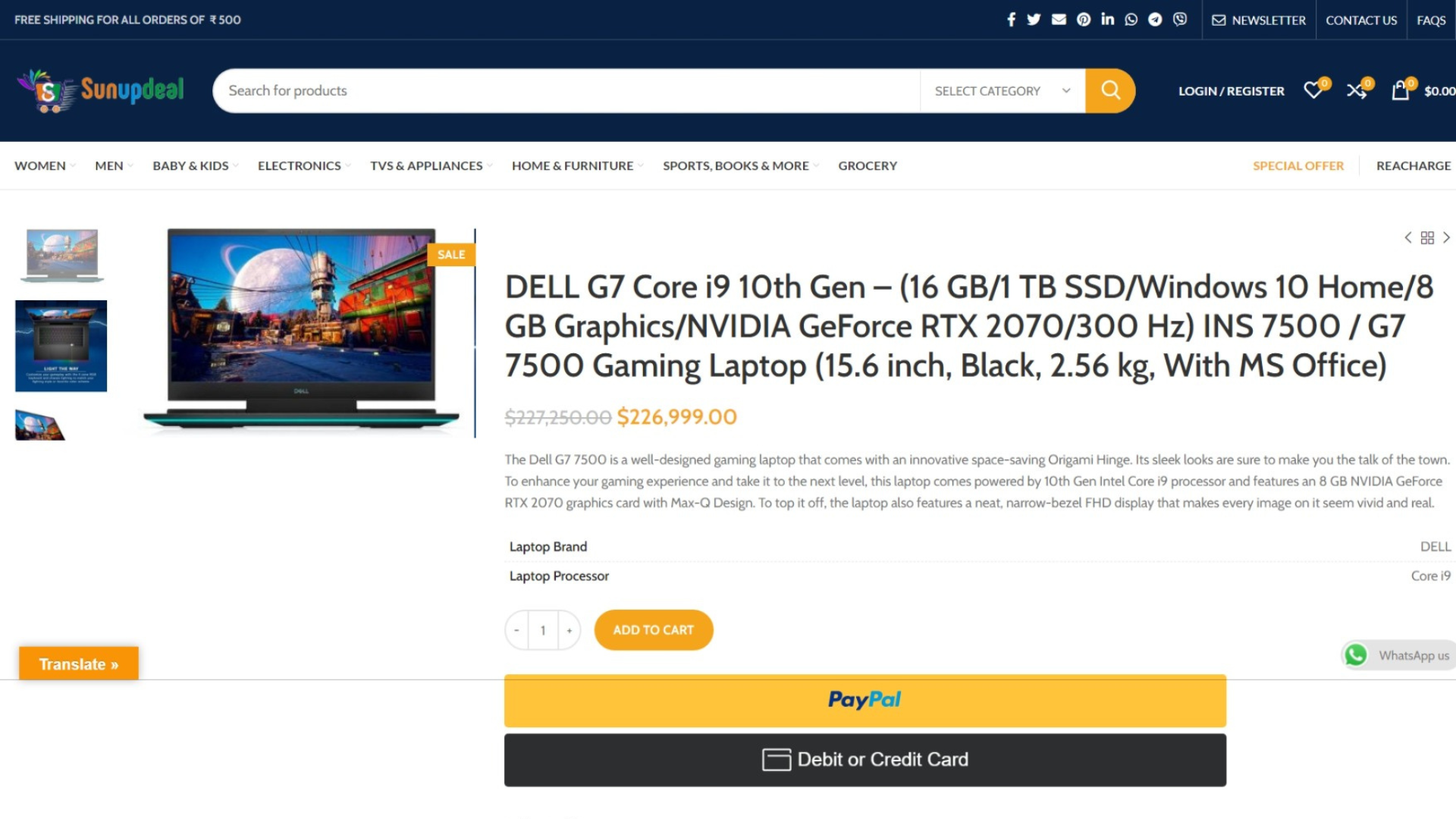The width and height of the screenshot is (1456, 819).
Task: Increase quantity with the plus button
Action: click(x=570, y=630)
